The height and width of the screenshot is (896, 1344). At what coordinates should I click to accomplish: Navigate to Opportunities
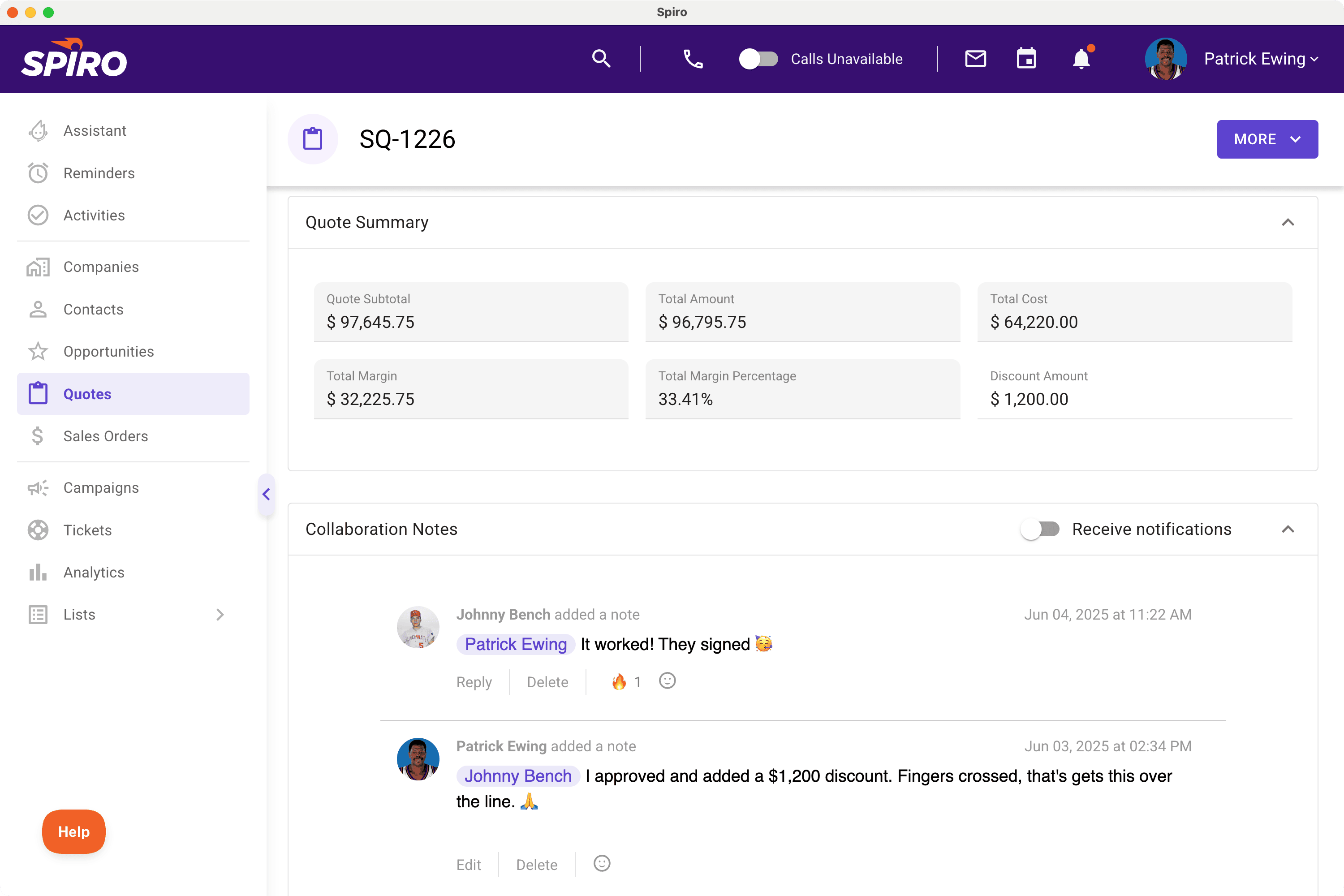point(133,351)
